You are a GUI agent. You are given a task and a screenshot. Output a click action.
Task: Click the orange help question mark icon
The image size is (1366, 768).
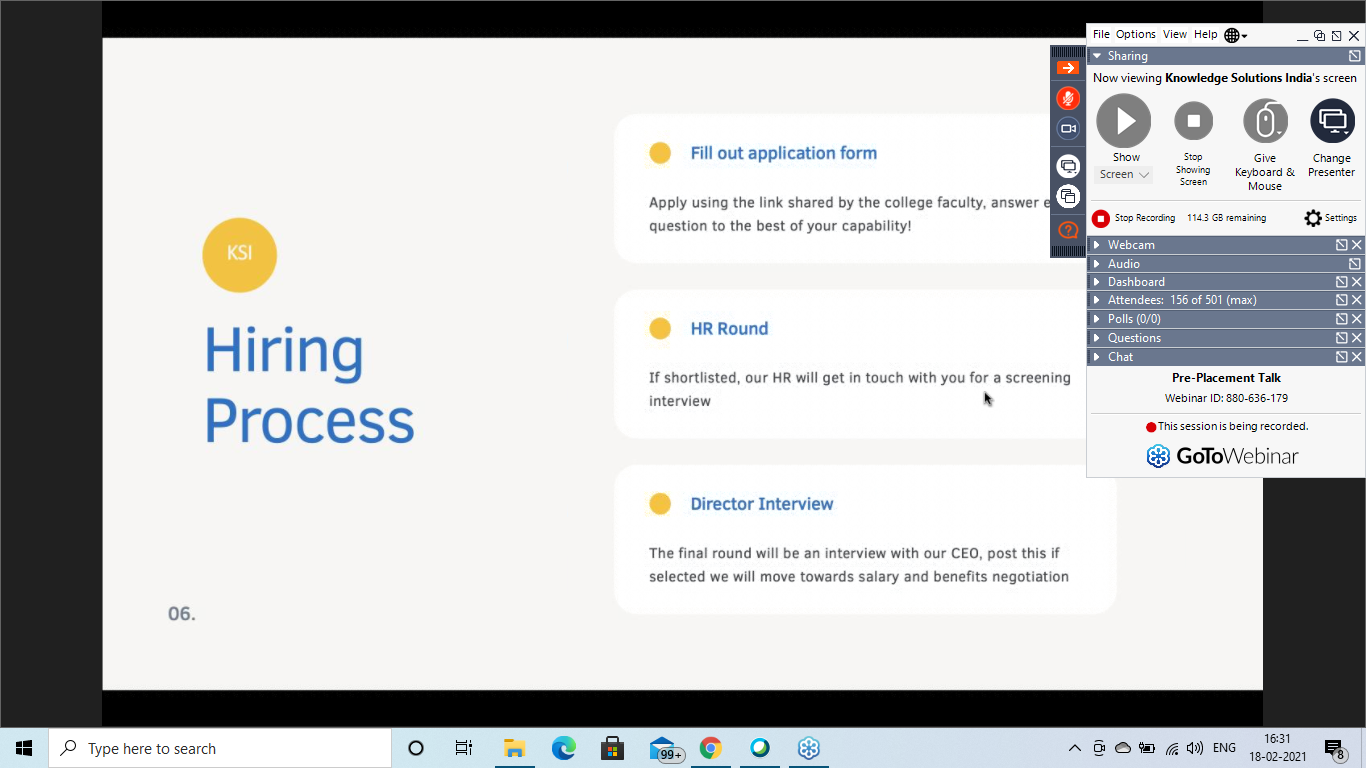coord(1068,230)
